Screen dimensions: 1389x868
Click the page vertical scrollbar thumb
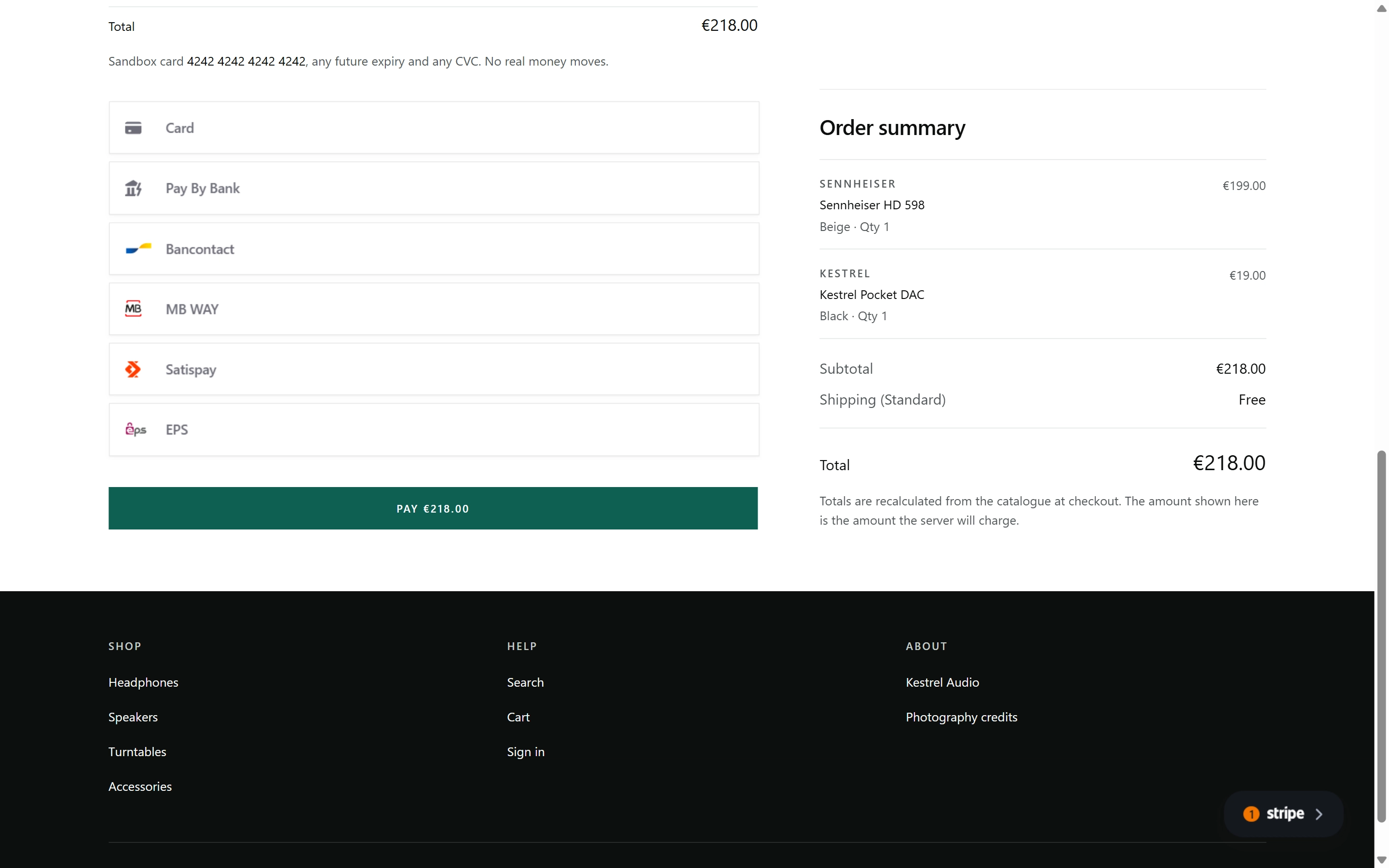click(1382, 637)
